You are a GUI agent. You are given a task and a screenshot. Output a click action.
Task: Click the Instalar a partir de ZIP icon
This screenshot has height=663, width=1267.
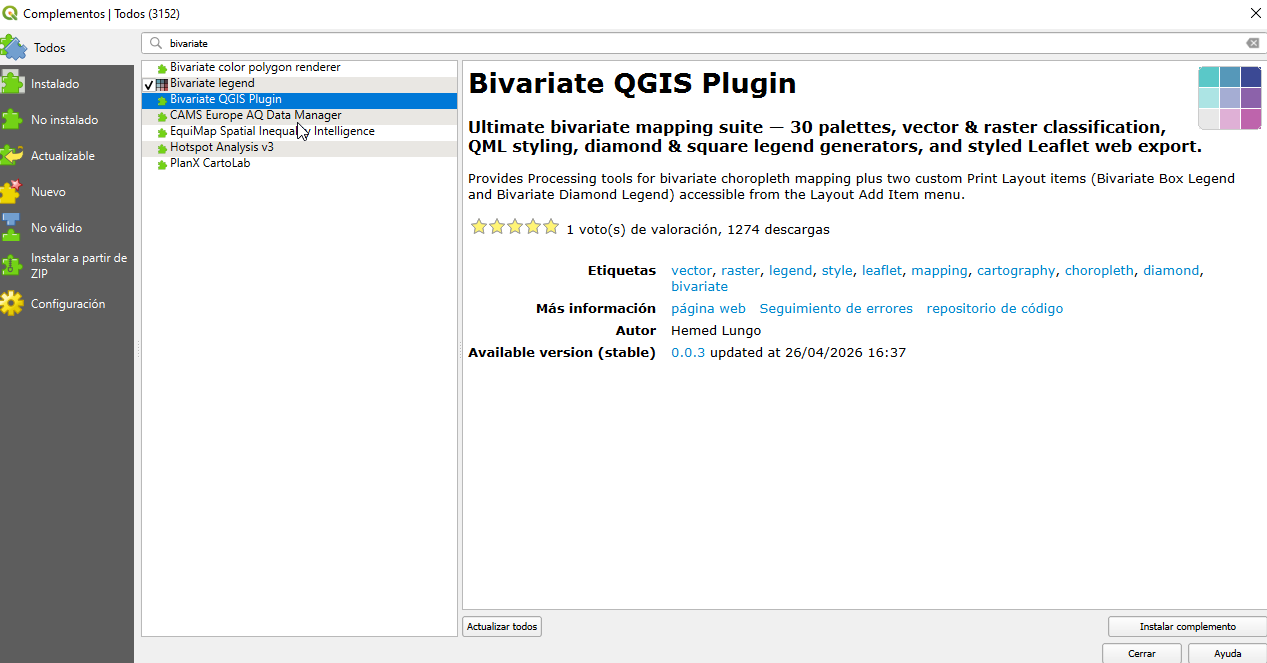pos(12,265)
